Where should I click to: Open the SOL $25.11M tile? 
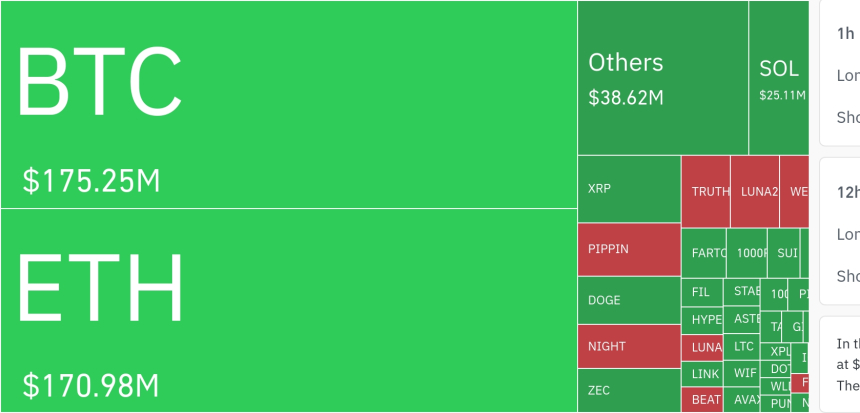[x=778, y=78]
